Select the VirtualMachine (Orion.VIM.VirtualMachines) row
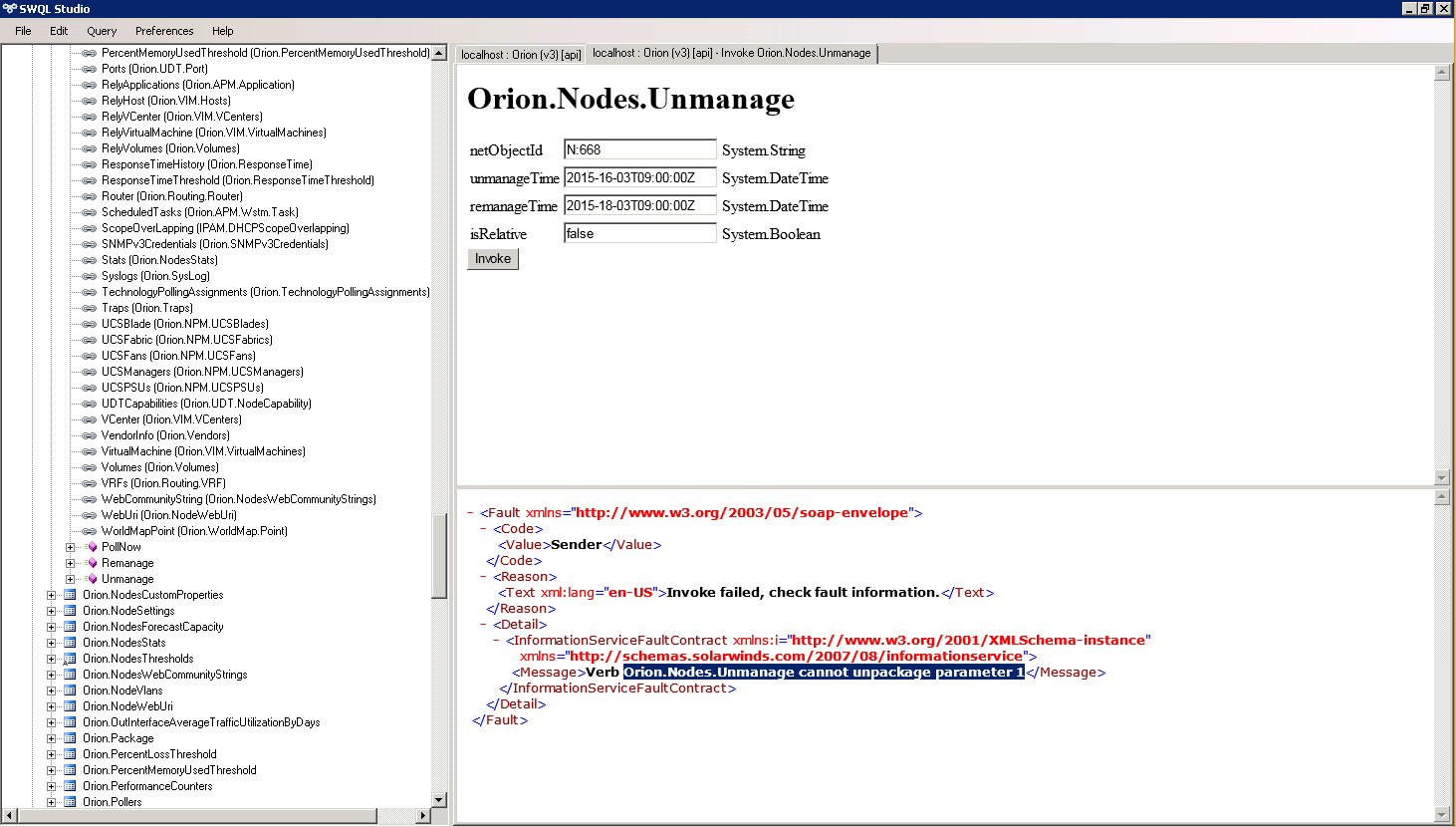This screenshot has height=827, width=1456. 203,451
